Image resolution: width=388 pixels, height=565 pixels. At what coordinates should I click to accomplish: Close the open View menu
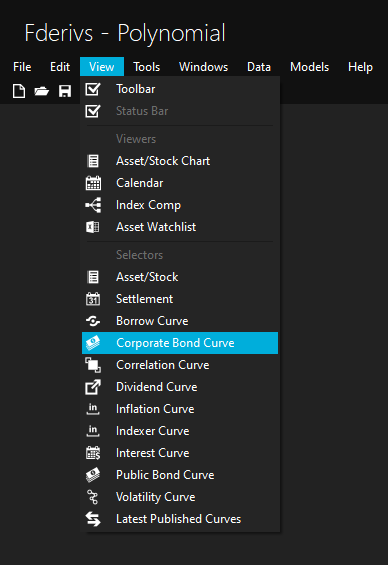tap(102, 67)
